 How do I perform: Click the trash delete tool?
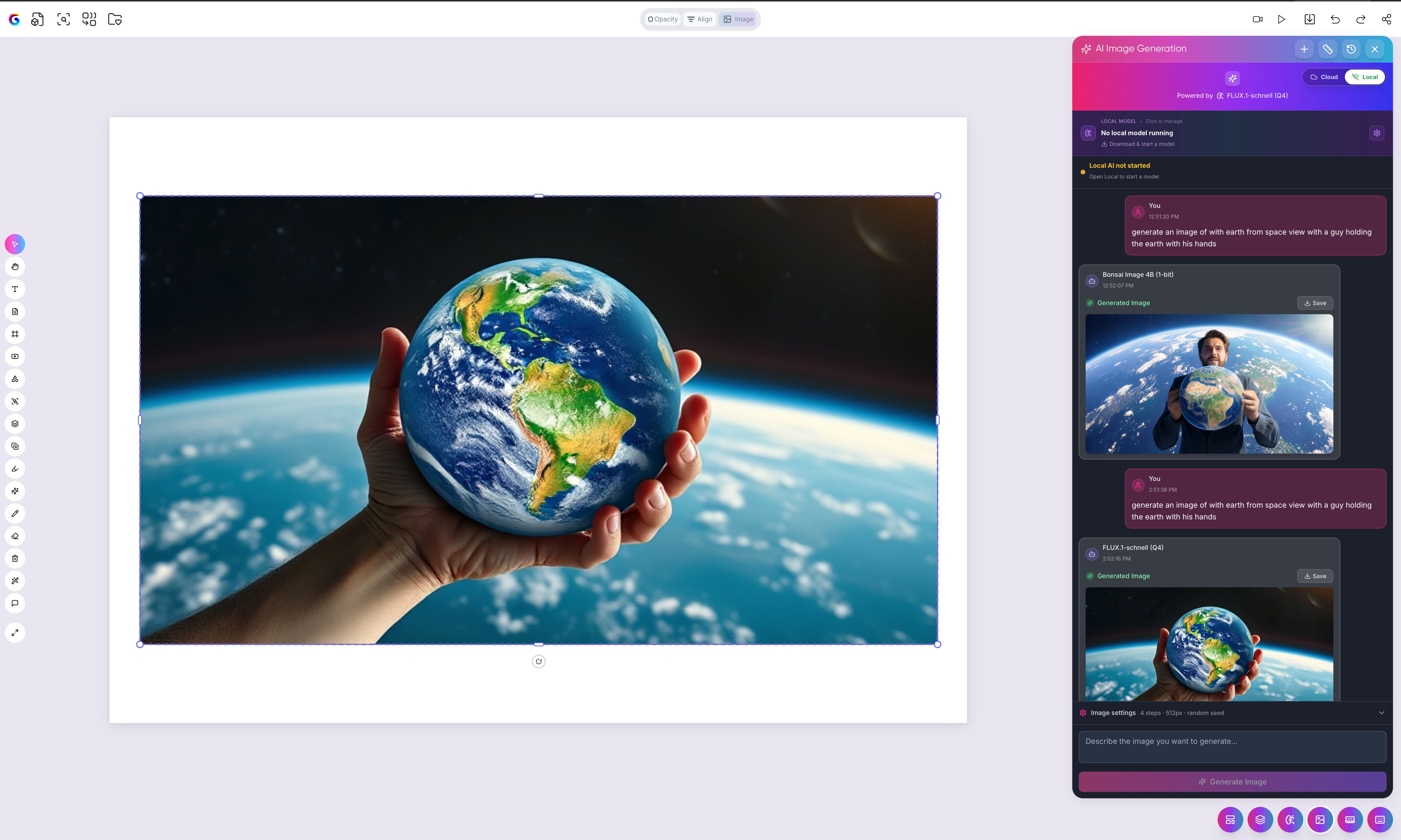click(15, 559)
